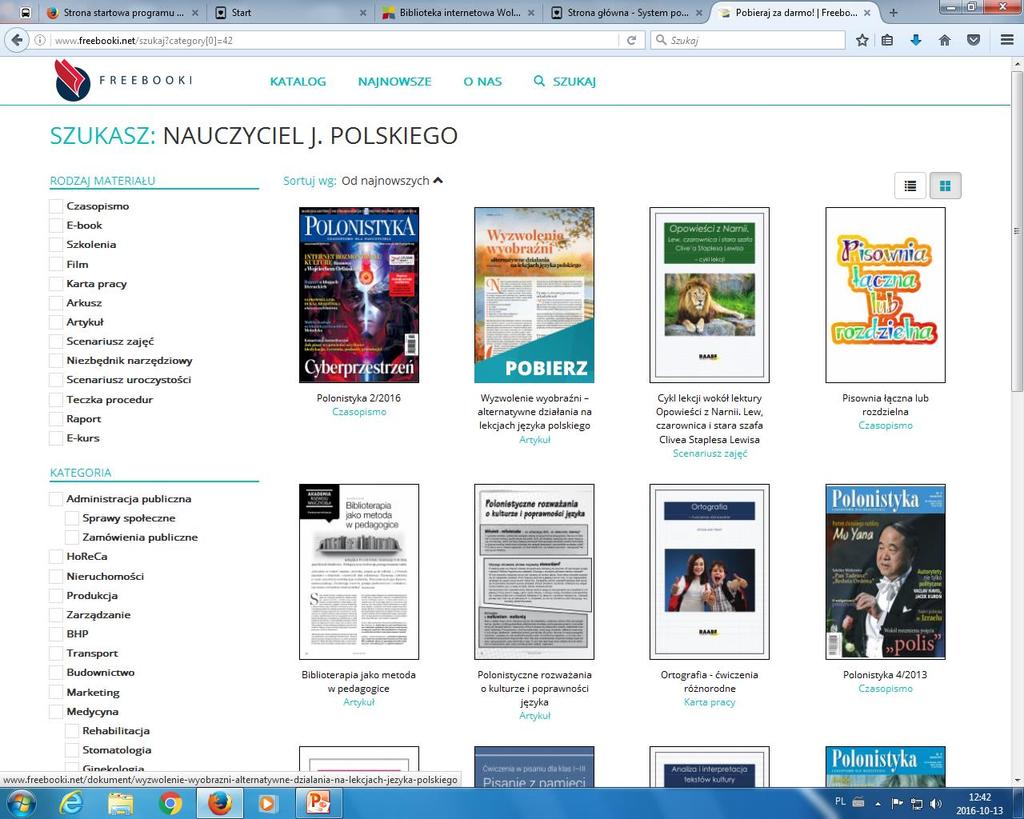Click the page vertical scrollbar
This screenshot has height=819, width=1024.
[1017, 229]
